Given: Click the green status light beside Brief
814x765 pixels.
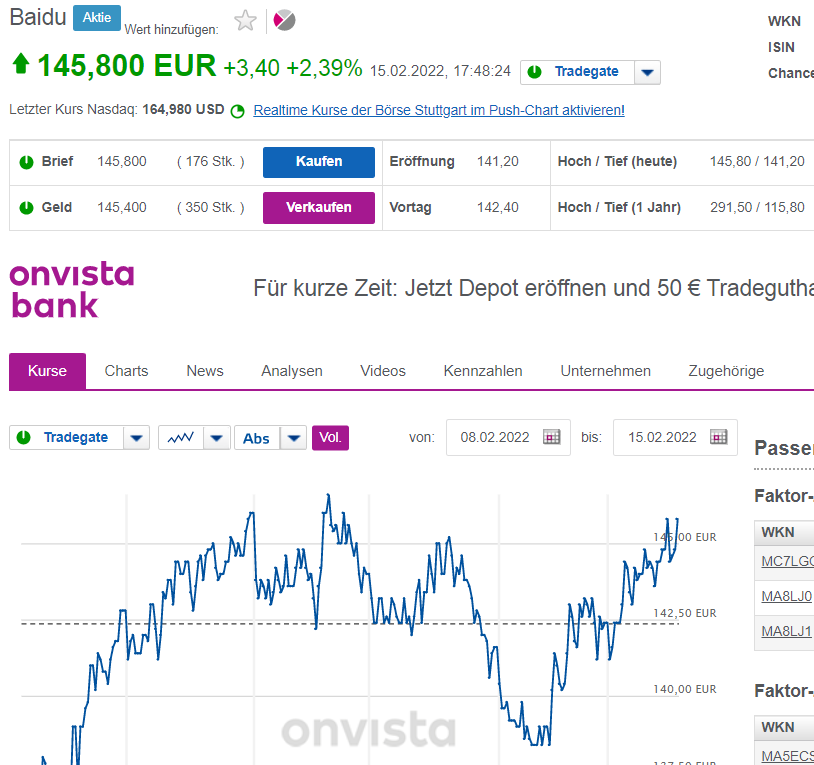Looking at the screenshot, I should [25, 162].
